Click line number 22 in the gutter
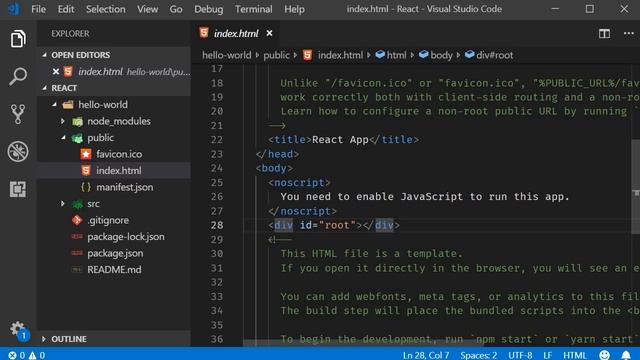The height and width of the screenshot is (360, 640). point(217,140)
